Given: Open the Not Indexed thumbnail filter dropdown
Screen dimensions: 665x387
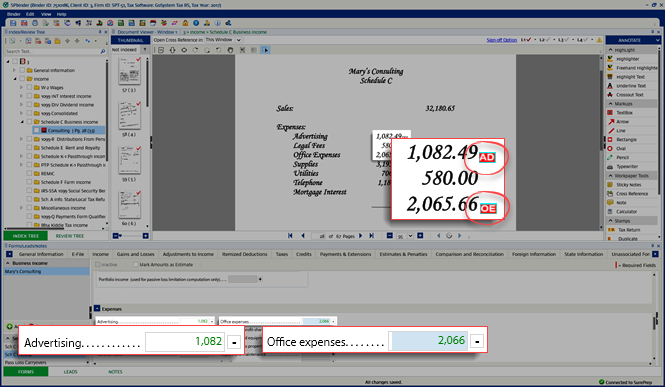Looking at the screenshot, I should [x=145, y=50].
